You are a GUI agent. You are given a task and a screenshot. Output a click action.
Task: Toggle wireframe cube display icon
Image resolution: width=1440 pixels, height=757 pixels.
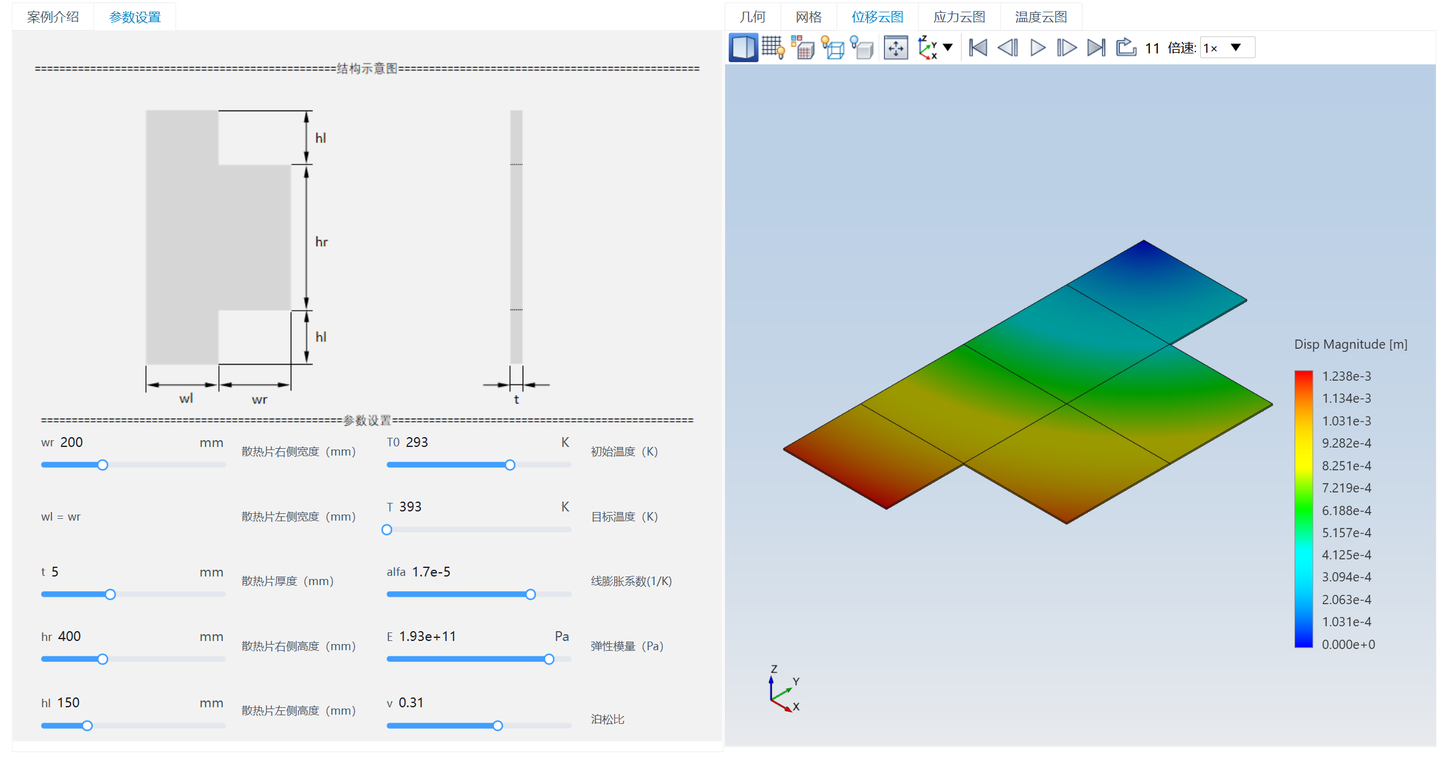(832, 47)
